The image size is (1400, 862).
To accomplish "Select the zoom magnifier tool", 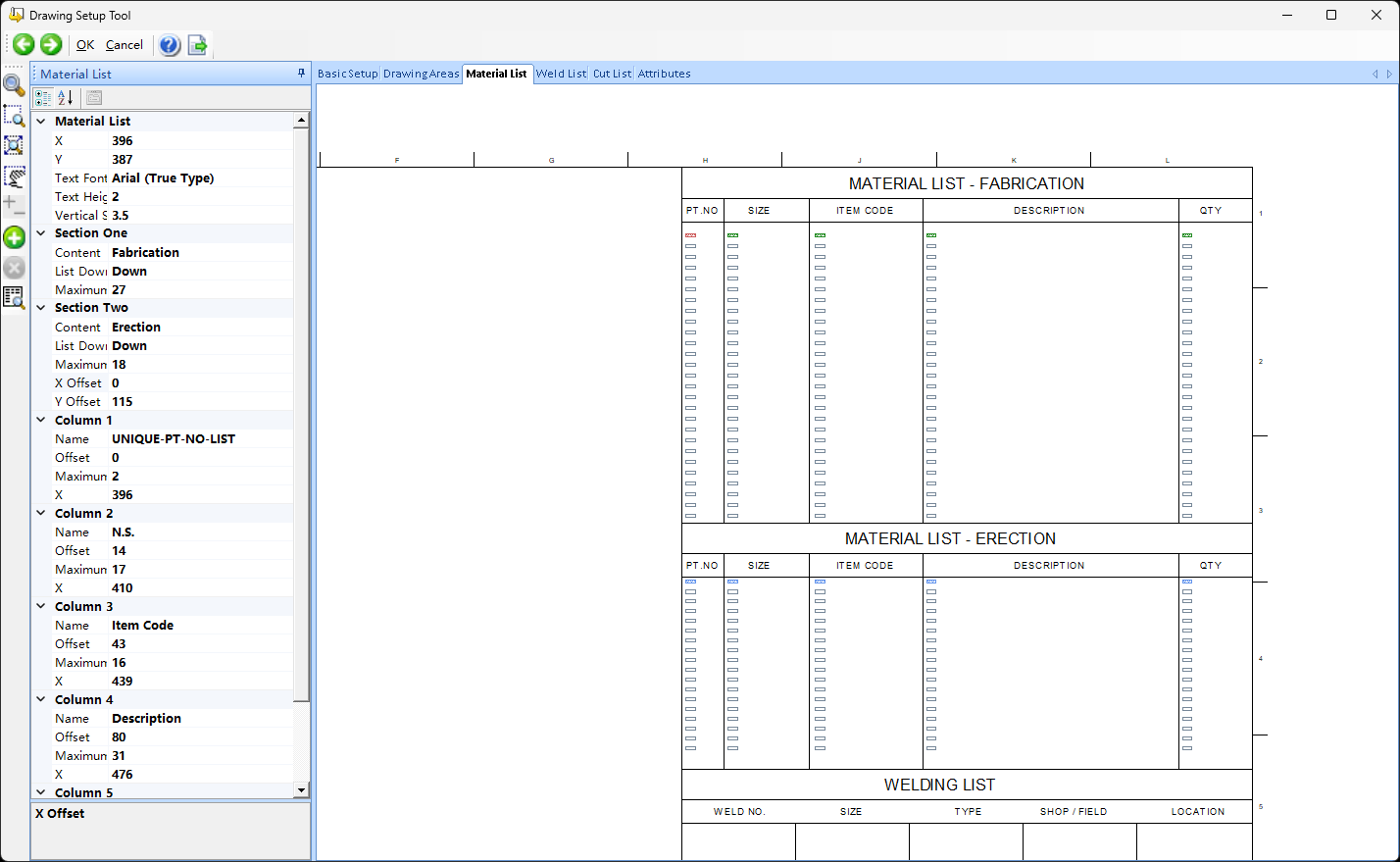I will (x=14, y=85).
